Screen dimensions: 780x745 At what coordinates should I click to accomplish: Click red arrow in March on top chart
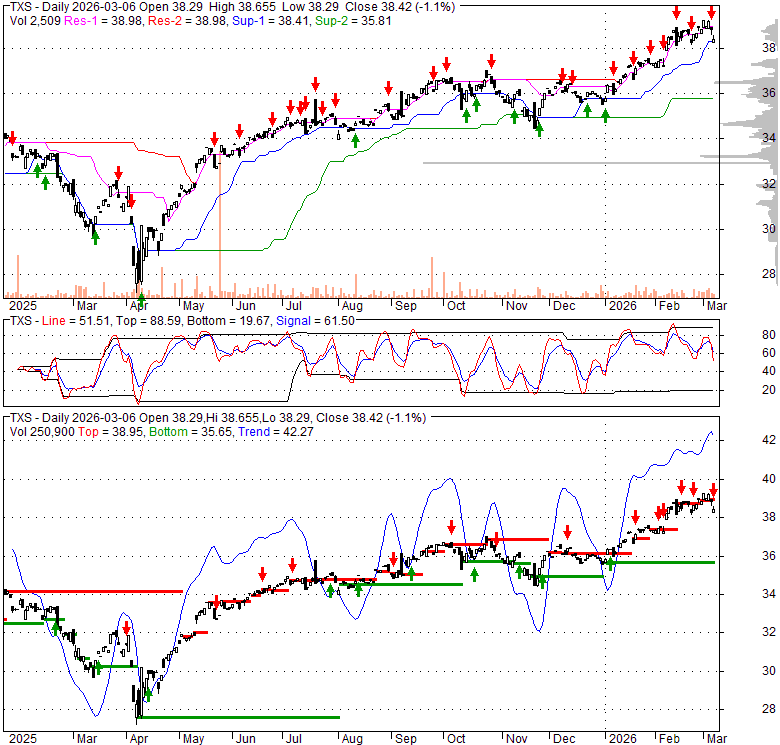[118, 174]
